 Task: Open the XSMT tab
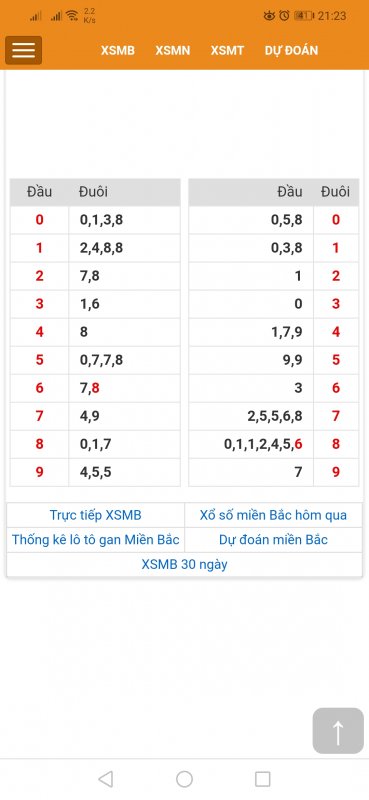pyautogui.click(x=227, y=51)
